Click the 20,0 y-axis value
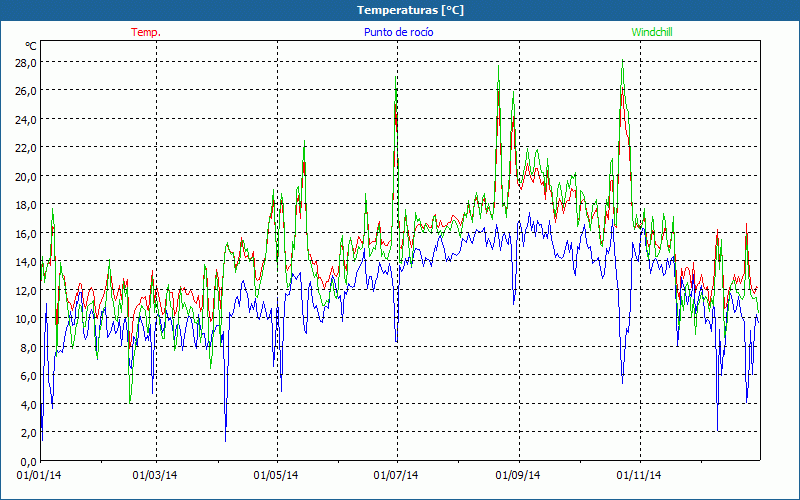800x500 pixels. (x=26, y=177)
